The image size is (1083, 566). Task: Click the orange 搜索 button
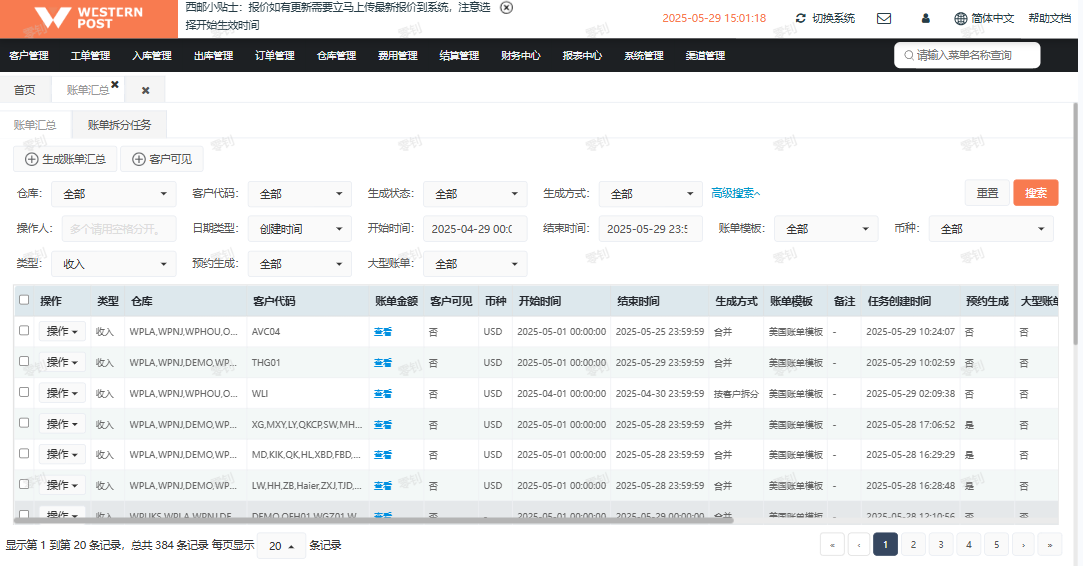pyautogui.click(x=1035, y=193)
